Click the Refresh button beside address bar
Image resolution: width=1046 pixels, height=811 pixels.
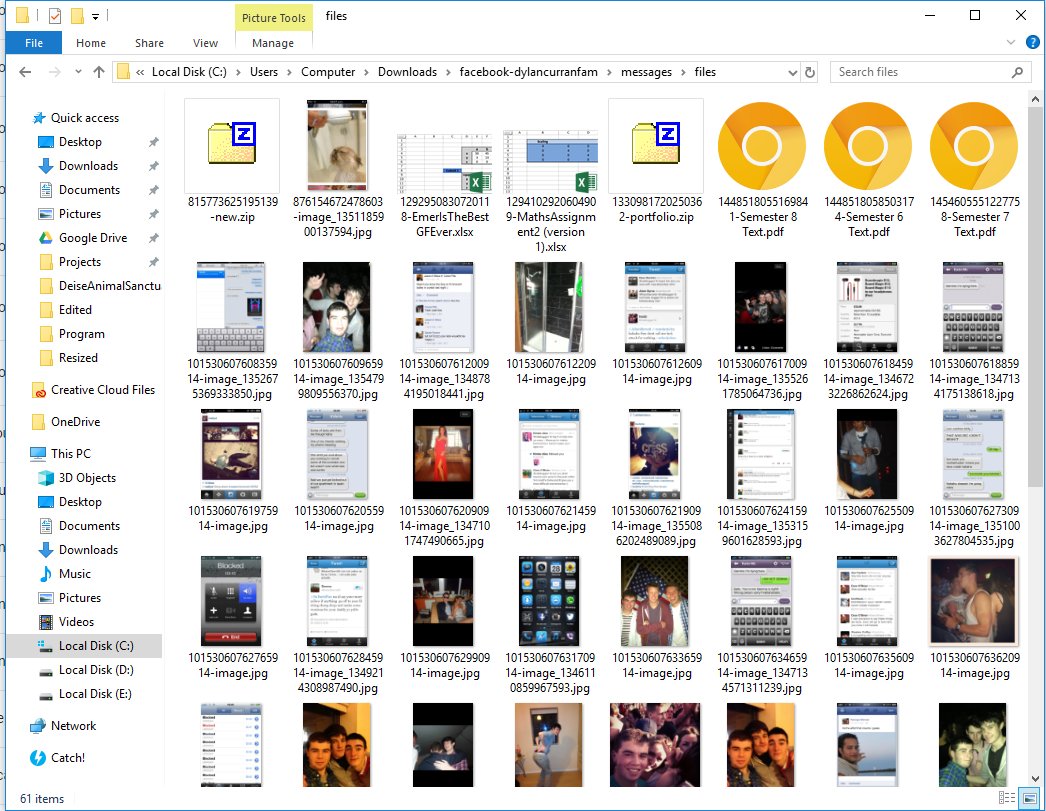coord(810,72)
